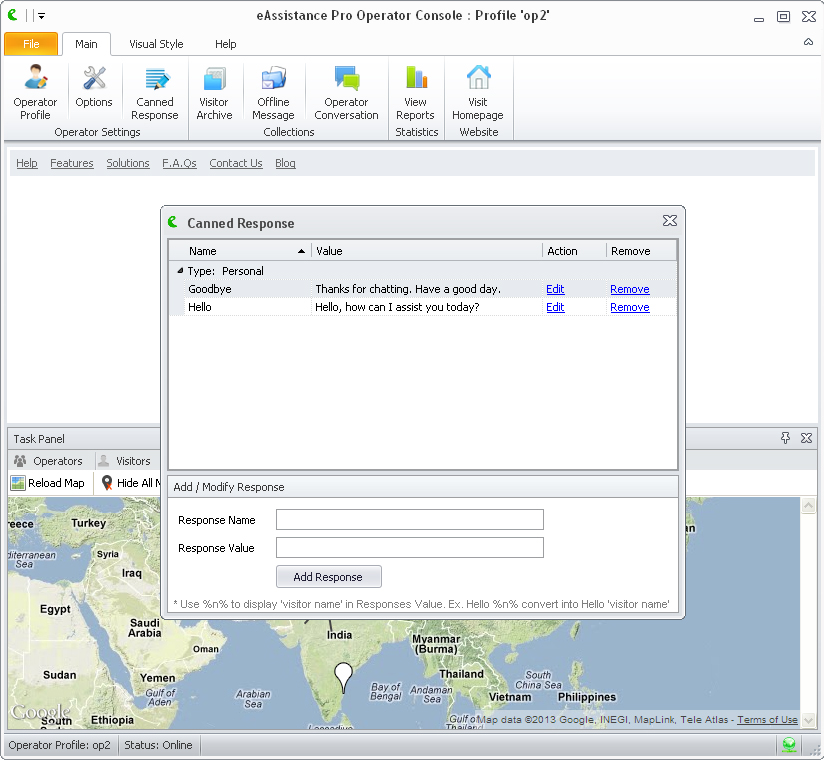Screen dimensions: 824x760
Task: Click the map location marker over India
Action: point(343,677)
